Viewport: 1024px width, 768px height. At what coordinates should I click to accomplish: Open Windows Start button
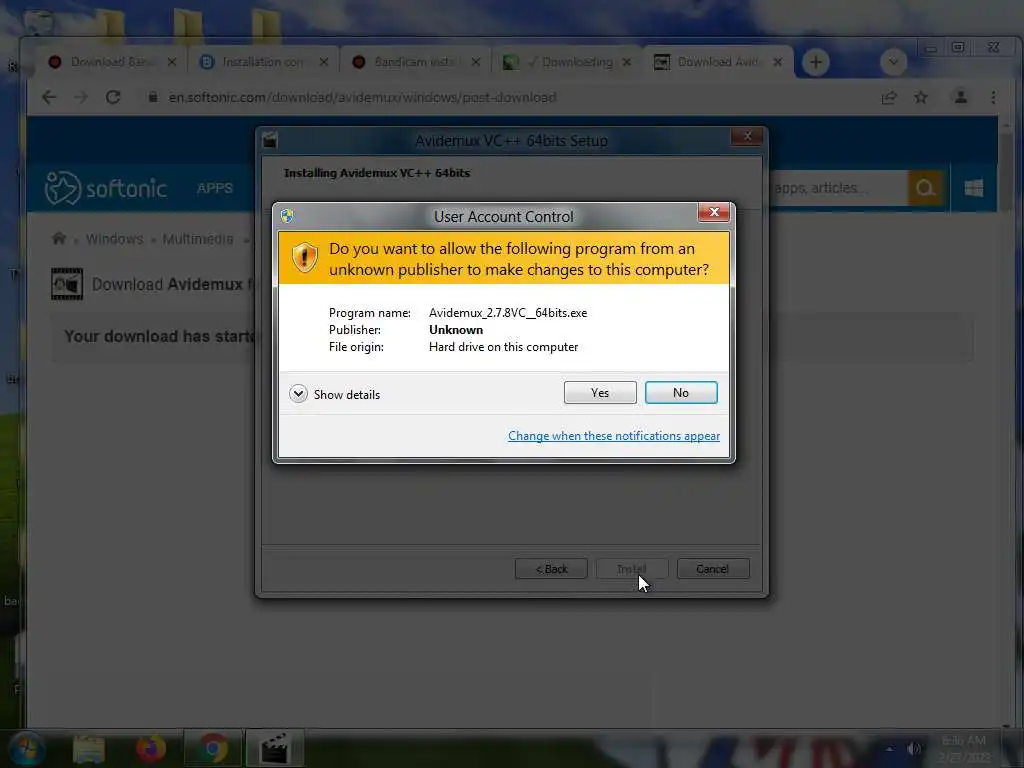click(x=27, y=748)
